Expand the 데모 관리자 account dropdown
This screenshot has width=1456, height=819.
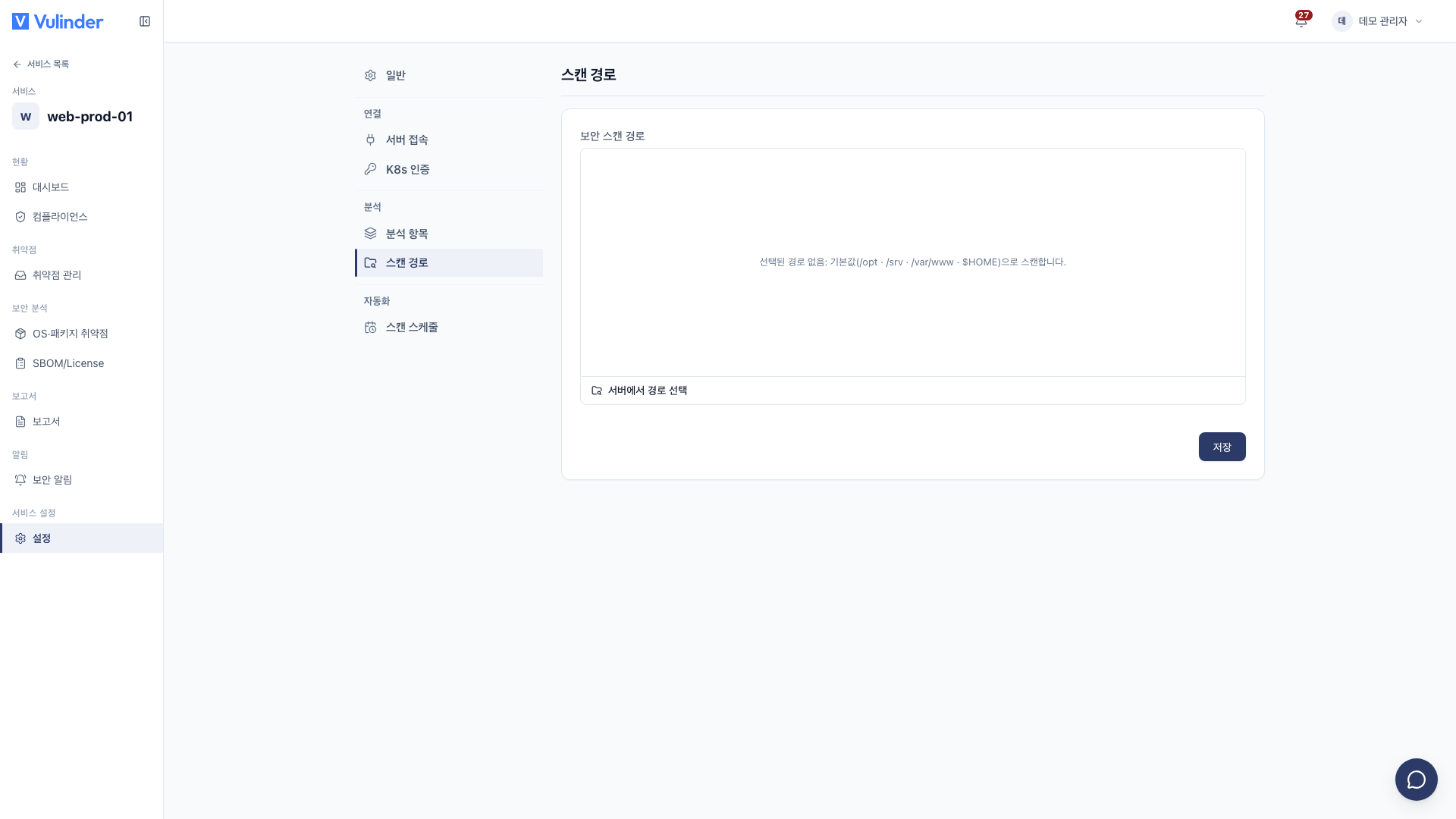[x=1379, y=21]
